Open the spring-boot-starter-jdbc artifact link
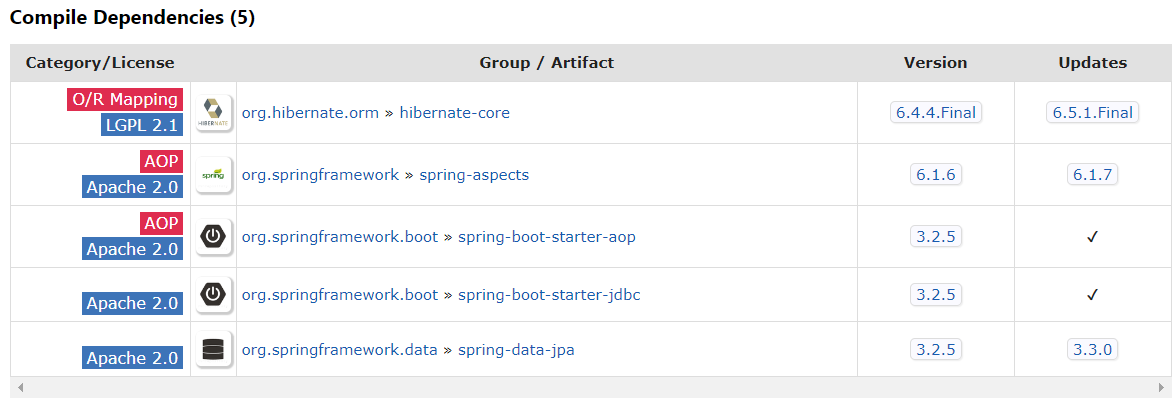 pos(549,295)
